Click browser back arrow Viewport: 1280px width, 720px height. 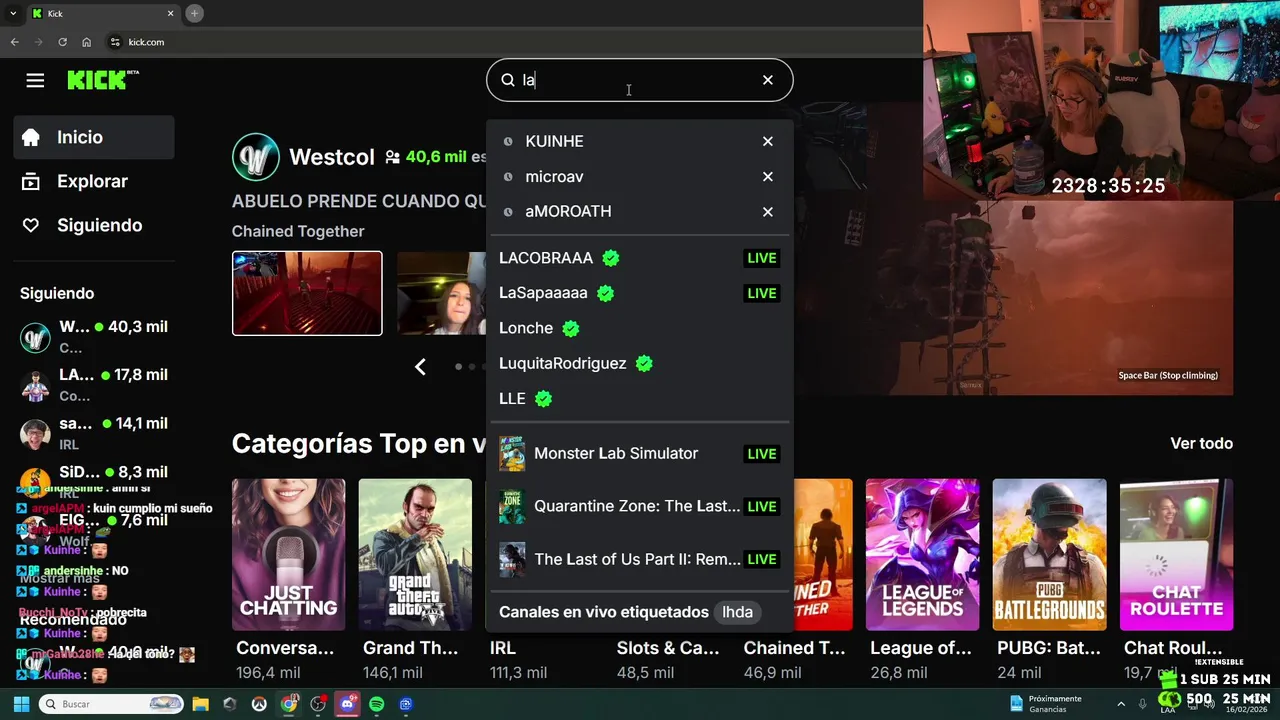point(14,42)
